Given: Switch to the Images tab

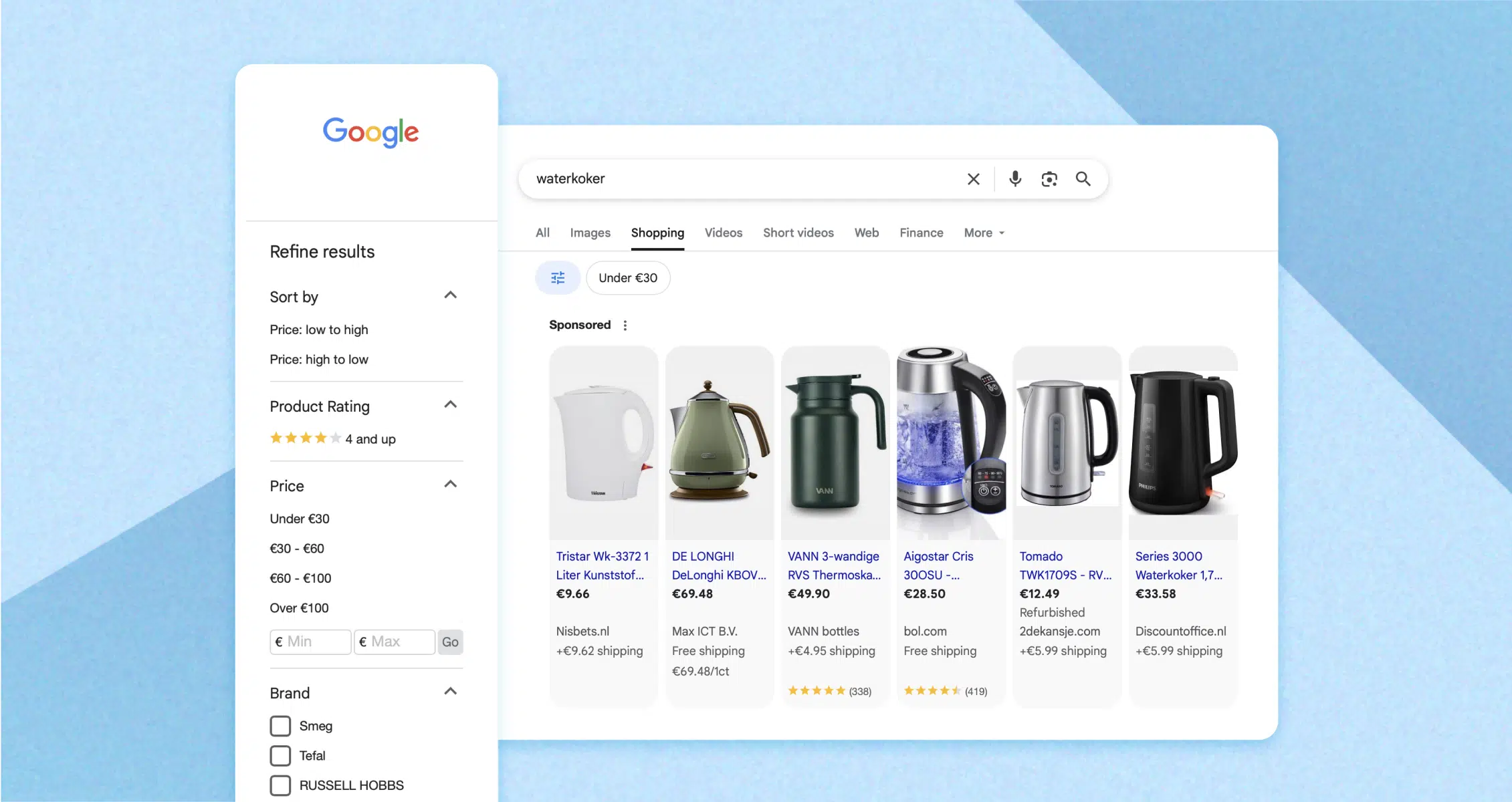Looking at the screenshot, I should pos(590,233).
